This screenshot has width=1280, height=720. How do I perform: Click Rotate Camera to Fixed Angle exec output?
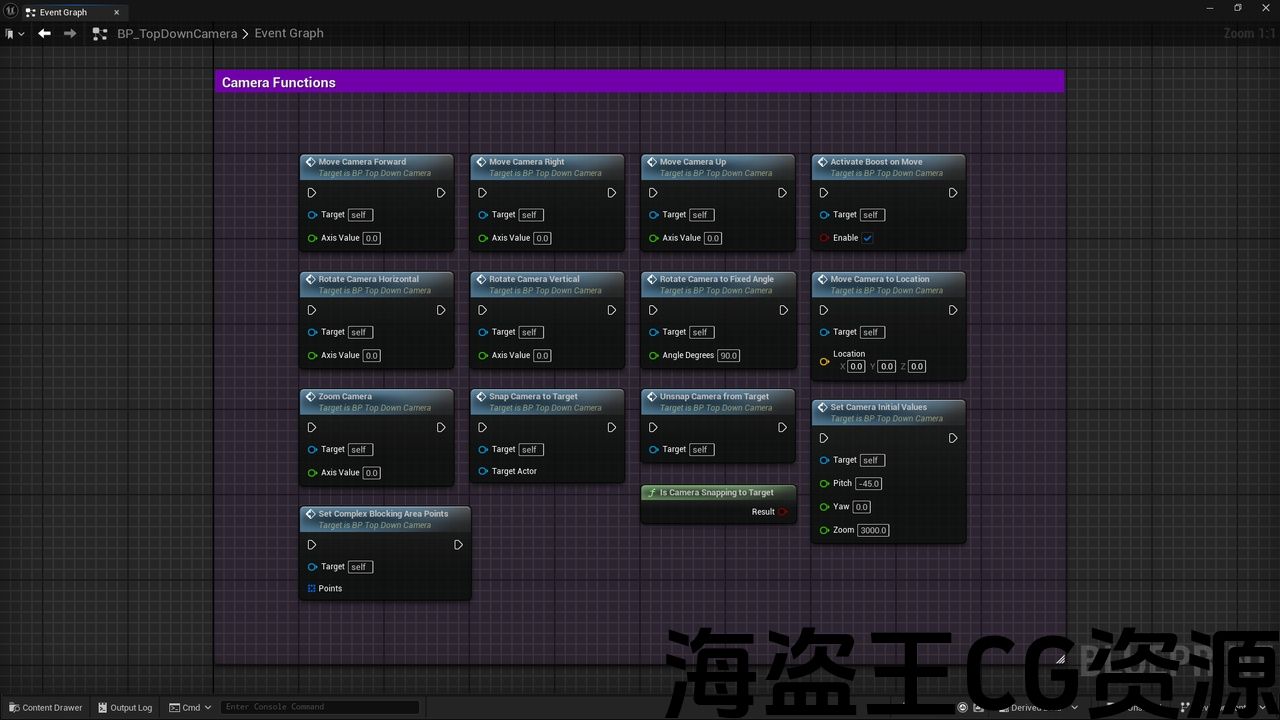[783, 310]
